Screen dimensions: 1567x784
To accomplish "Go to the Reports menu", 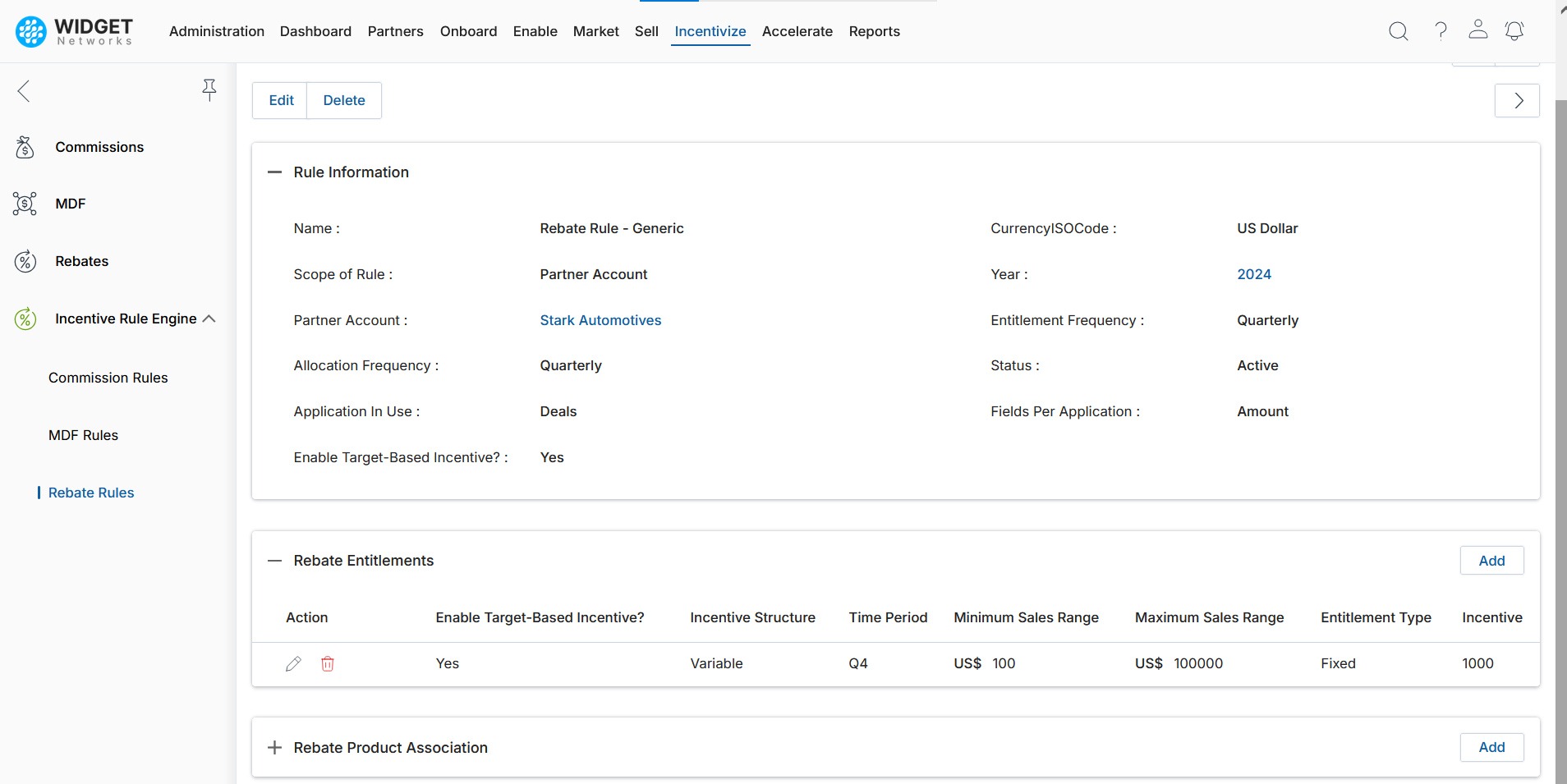I will click(874, 31).
